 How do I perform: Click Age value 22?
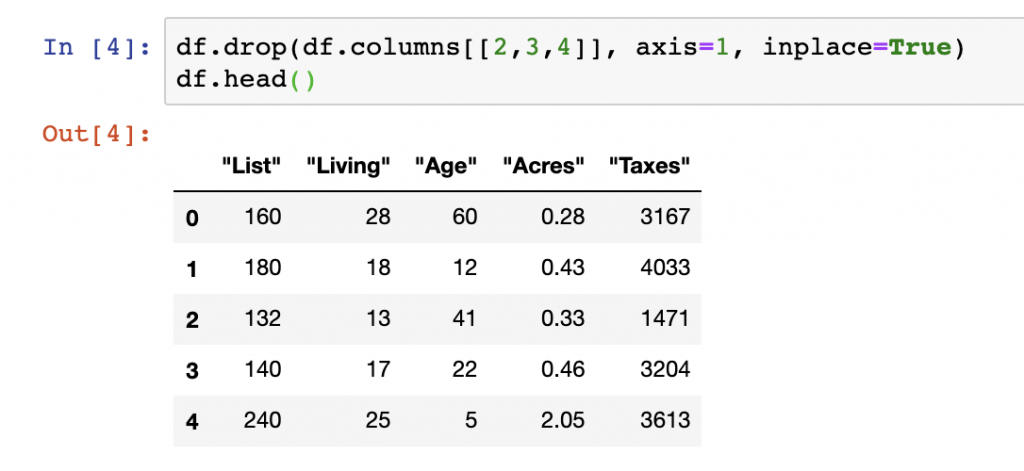[465, 369]
